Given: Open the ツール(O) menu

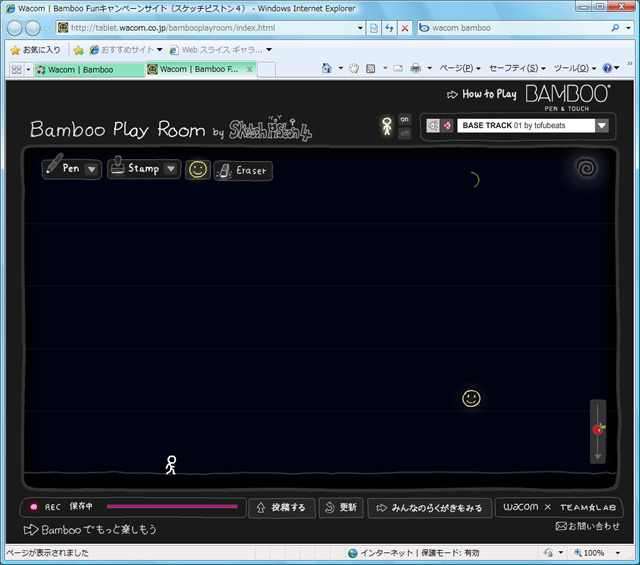Looking at the screenshot, I should coord(575,68).
